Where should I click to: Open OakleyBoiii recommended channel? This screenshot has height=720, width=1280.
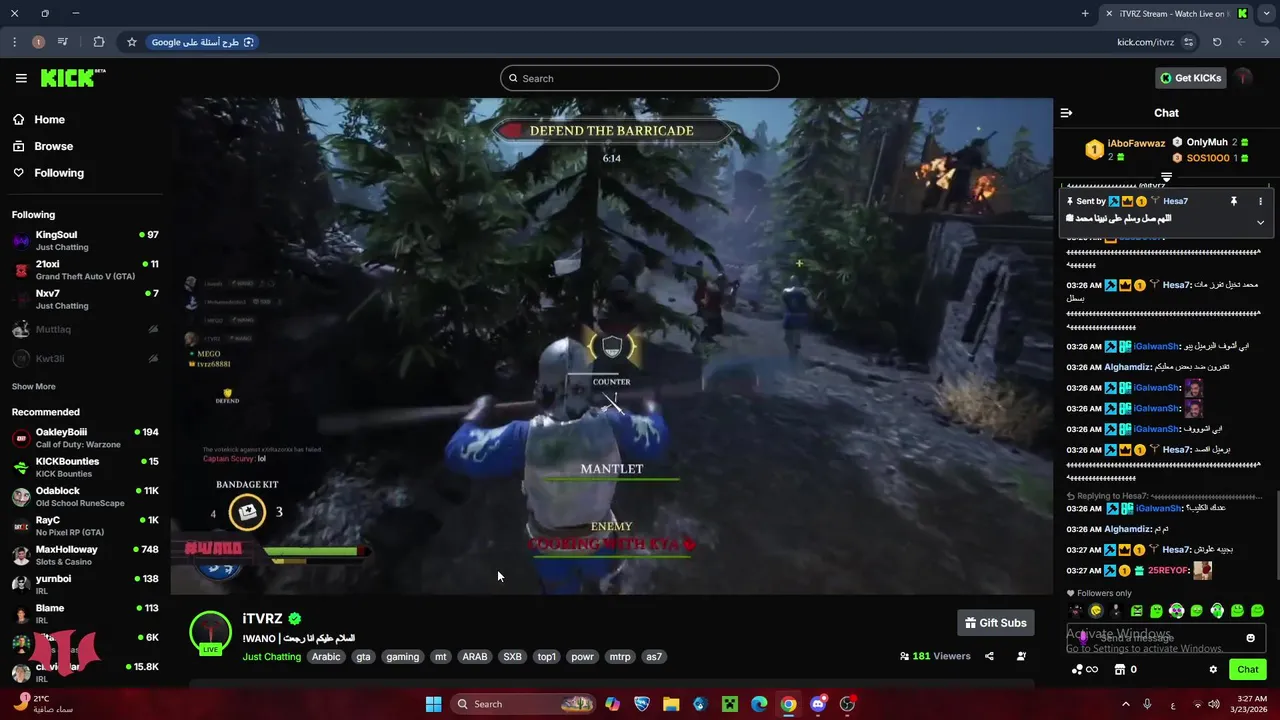pyautogui.click(x=85, y=438)
